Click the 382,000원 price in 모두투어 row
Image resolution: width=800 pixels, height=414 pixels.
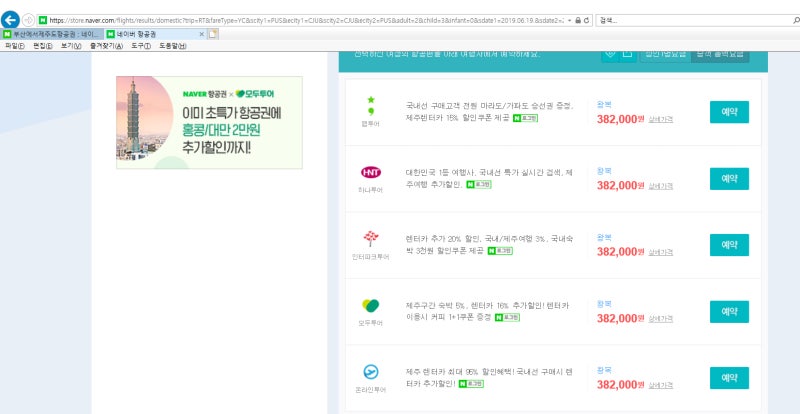pyautogui.click(x=620, y=319)
